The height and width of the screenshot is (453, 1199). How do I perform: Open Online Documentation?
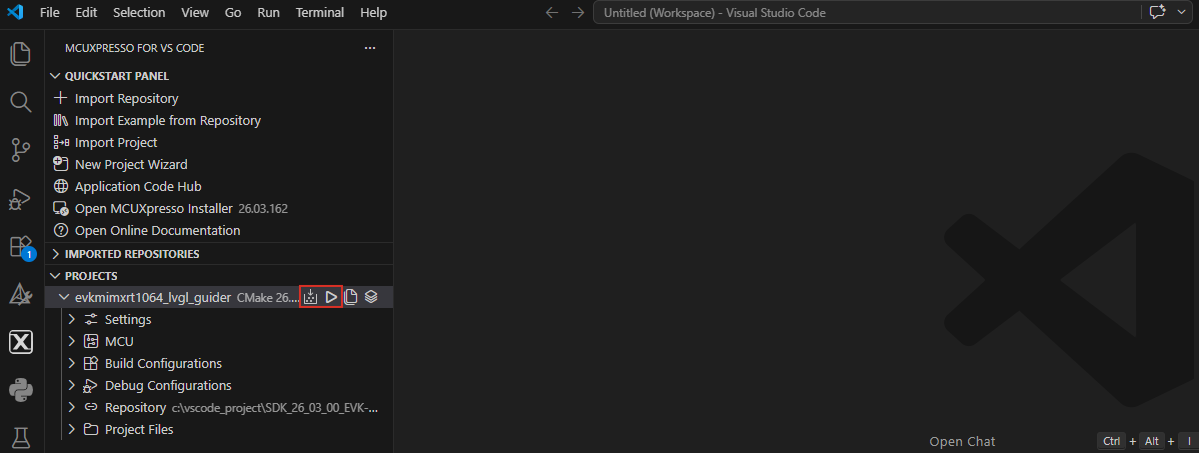tap(158, 230)
